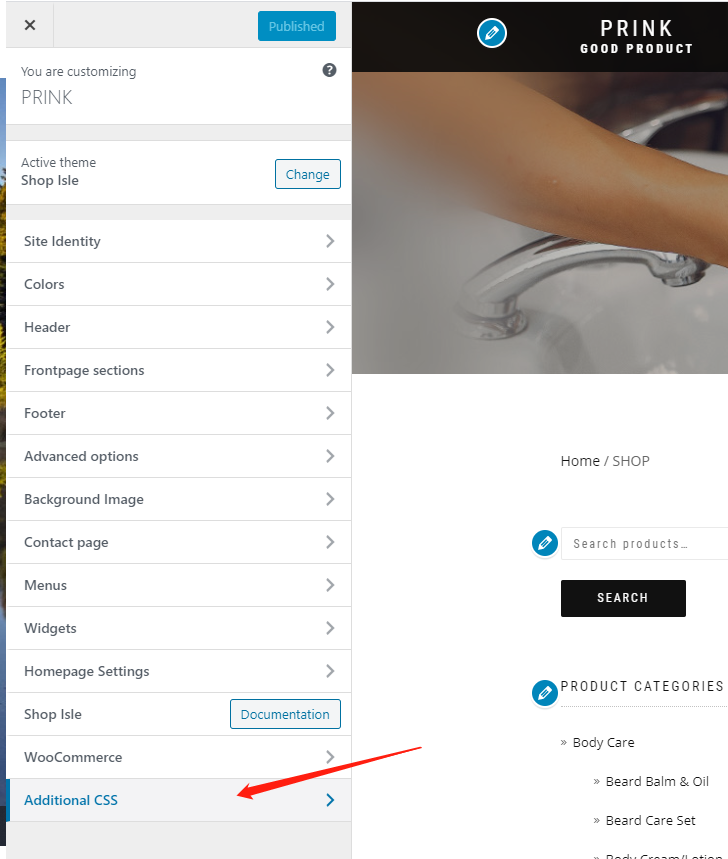Close the customizer with the X icon
Image resolution: width=728 pixels, height=859 pixels.
click(30, 25)
